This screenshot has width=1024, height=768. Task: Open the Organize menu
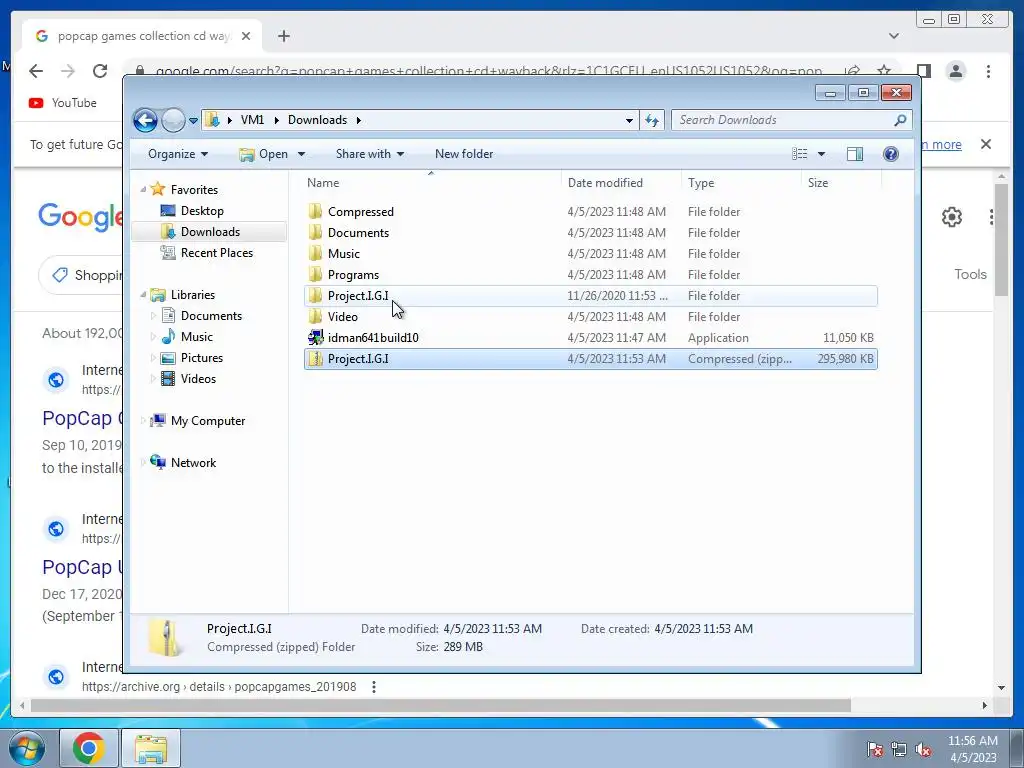[x=178, y=154]
